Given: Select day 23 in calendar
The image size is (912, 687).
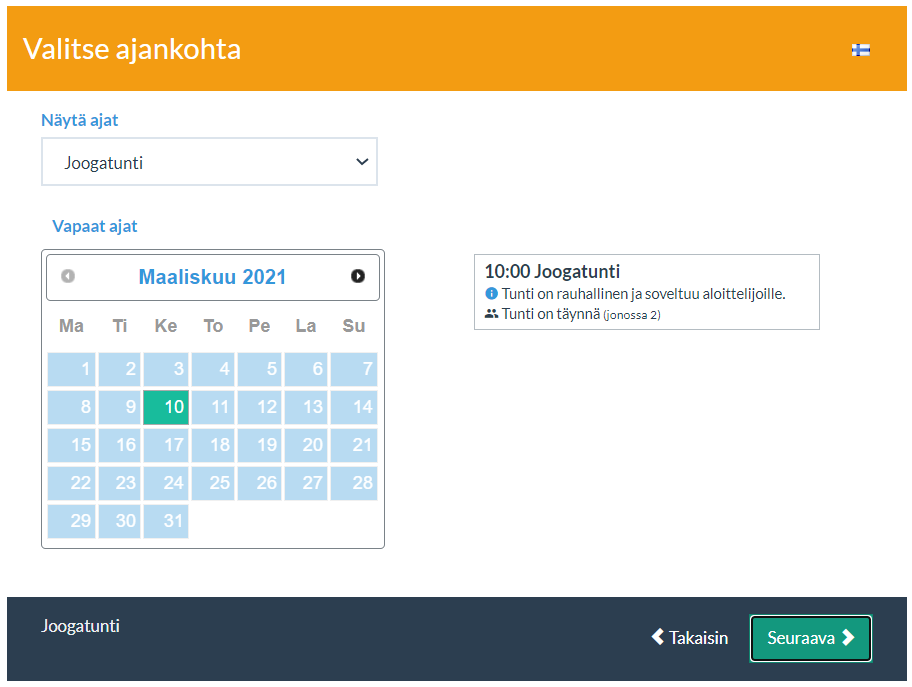Looking at the screenshot, I should (x=120, y=483).
